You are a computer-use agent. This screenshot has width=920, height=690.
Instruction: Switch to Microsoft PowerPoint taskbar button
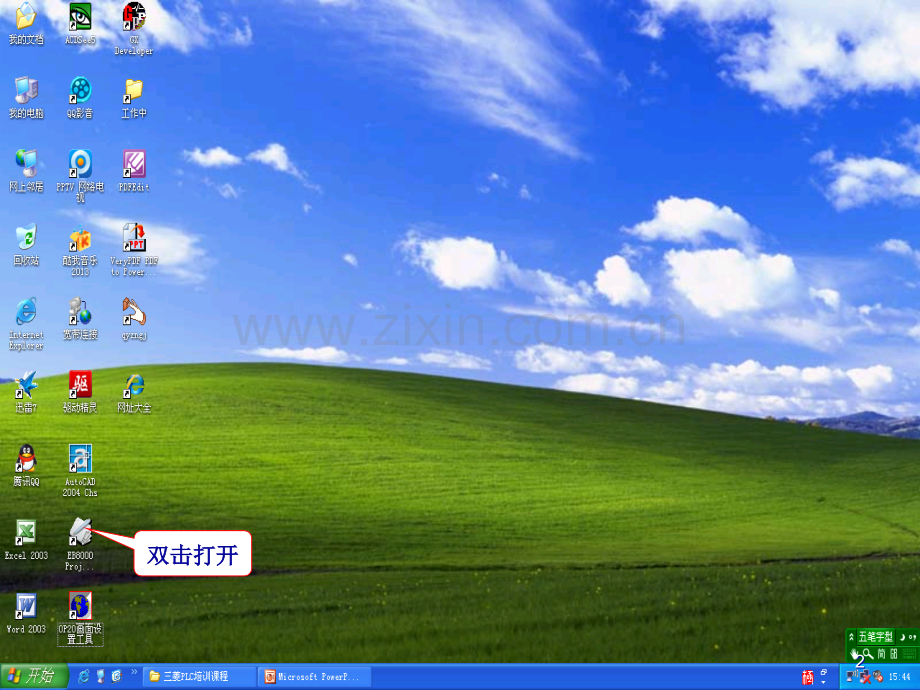pyautogui.click(x=316, y=677)
